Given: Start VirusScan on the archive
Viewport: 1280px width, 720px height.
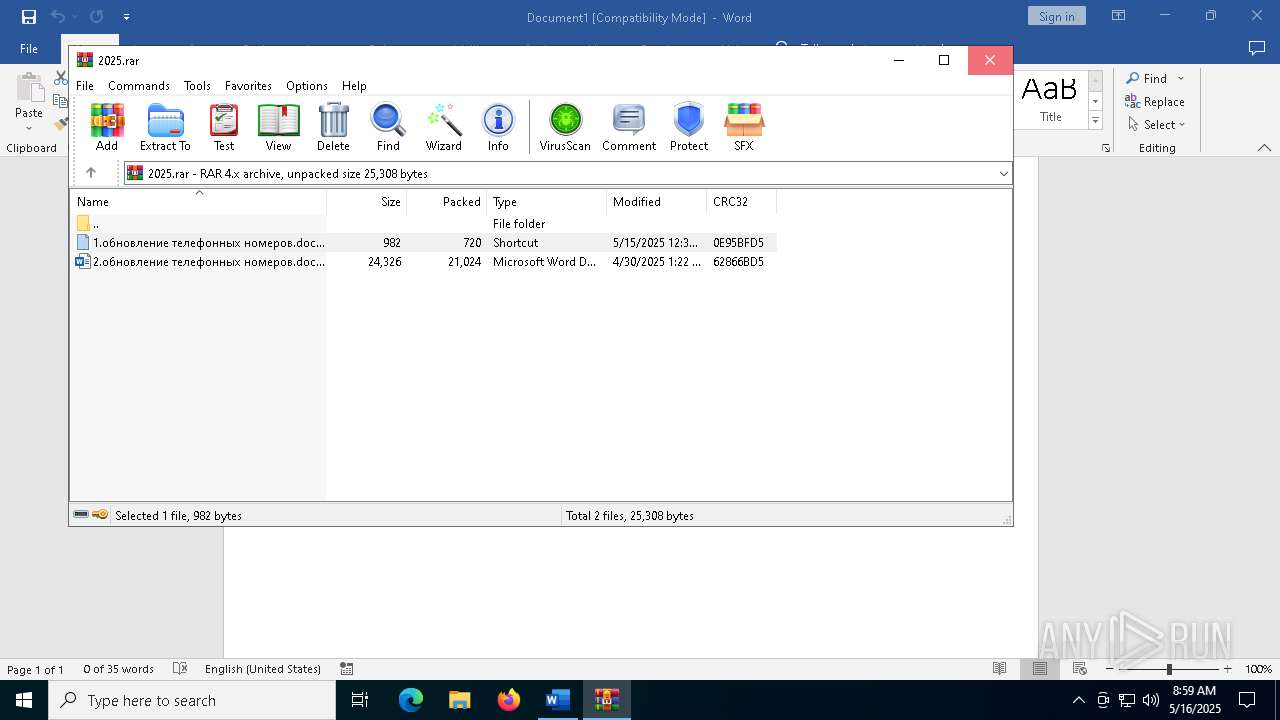Looking at the screenshot, I should point(565,127).
